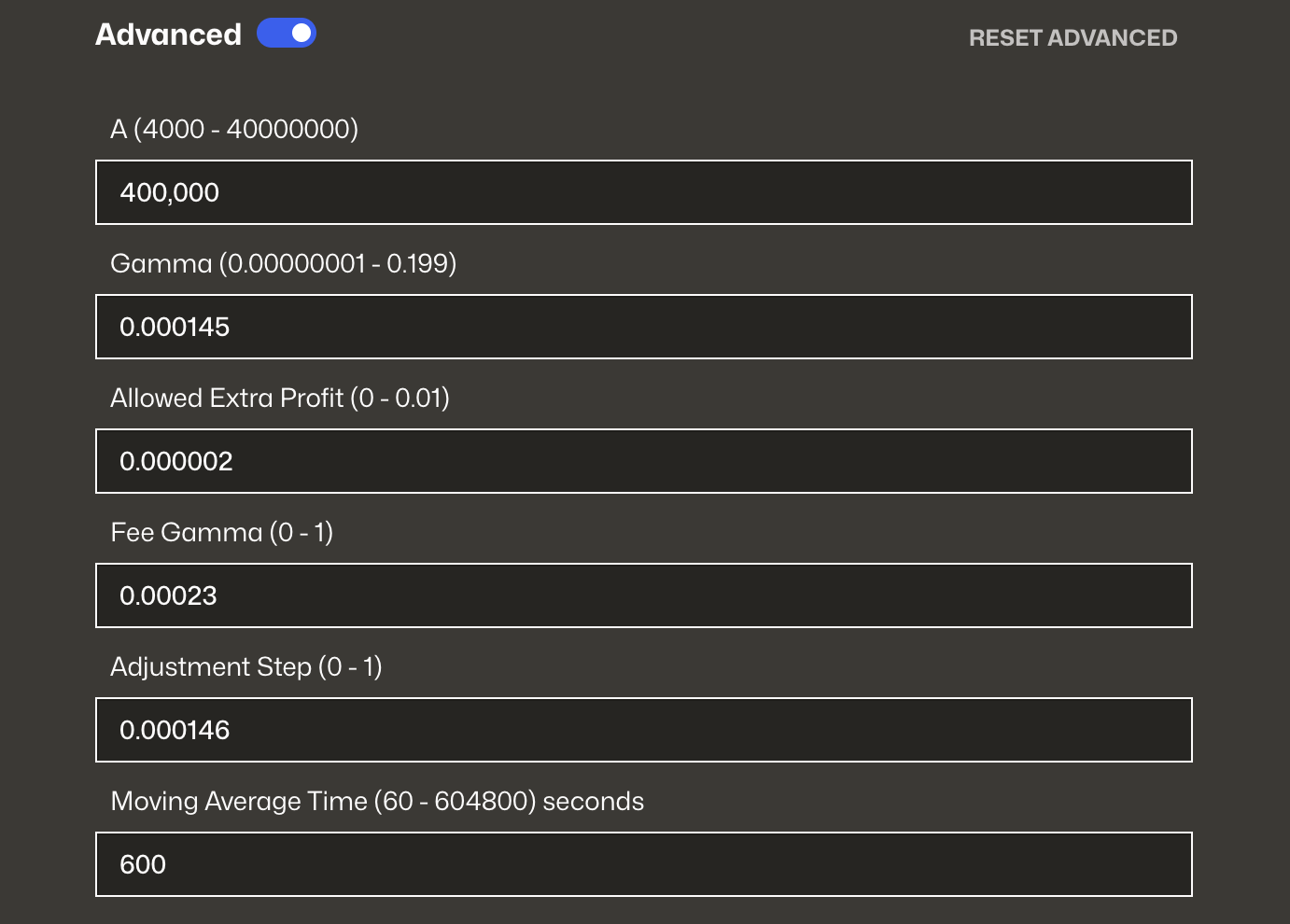Click the Fee Gamma (0 - 1) label
The width and height of the screenshot is (1290, 924).
point(221,532)
